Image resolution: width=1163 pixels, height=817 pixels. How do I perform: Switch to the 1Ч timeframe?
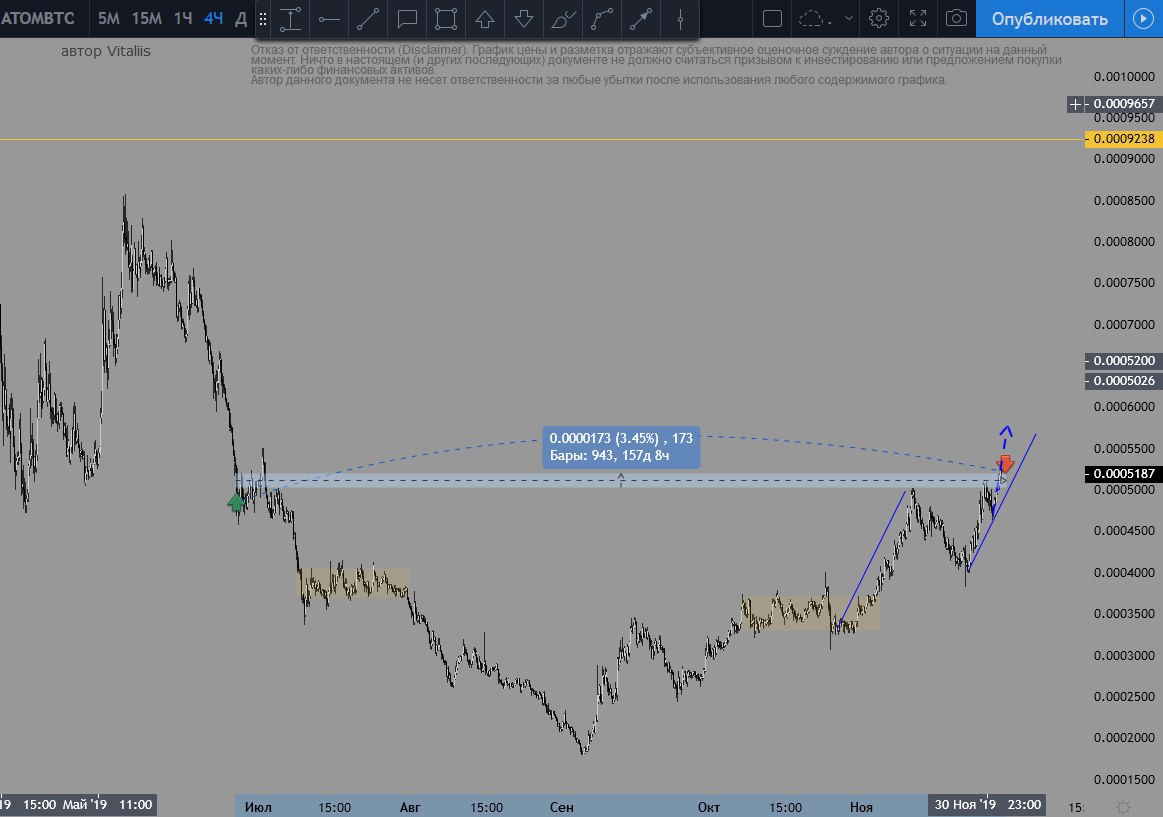[183, 19]
